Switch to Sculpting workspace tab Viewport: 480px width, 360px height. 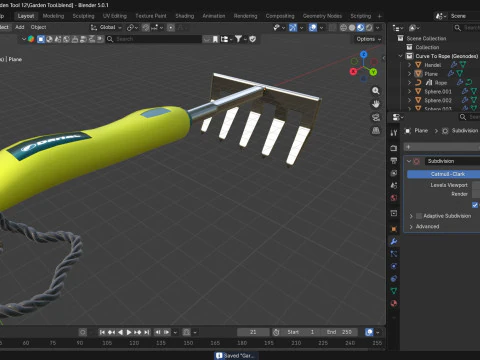tap(83, 16)
